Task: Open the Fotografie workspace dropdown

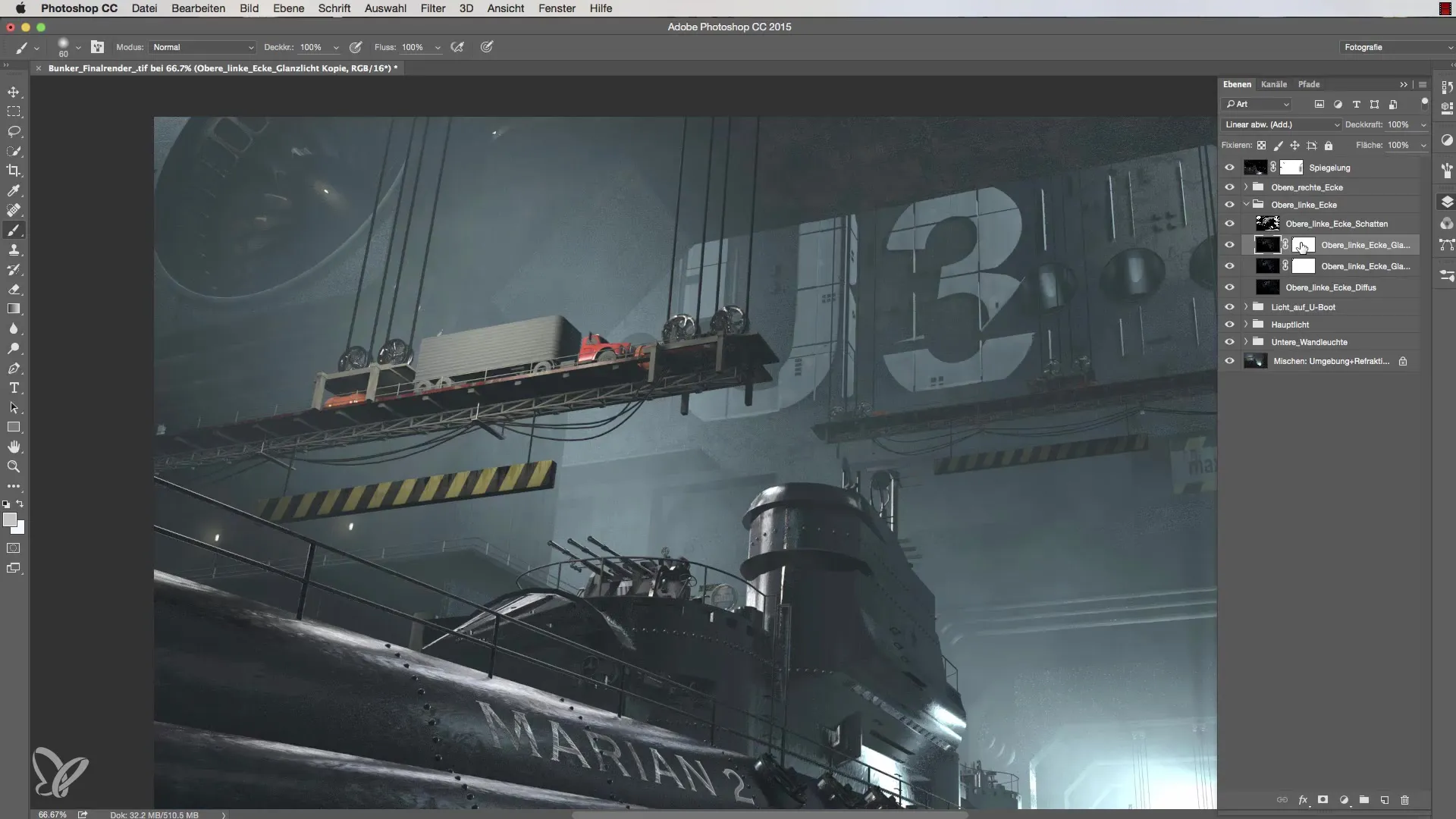Action: point(1397,47)
